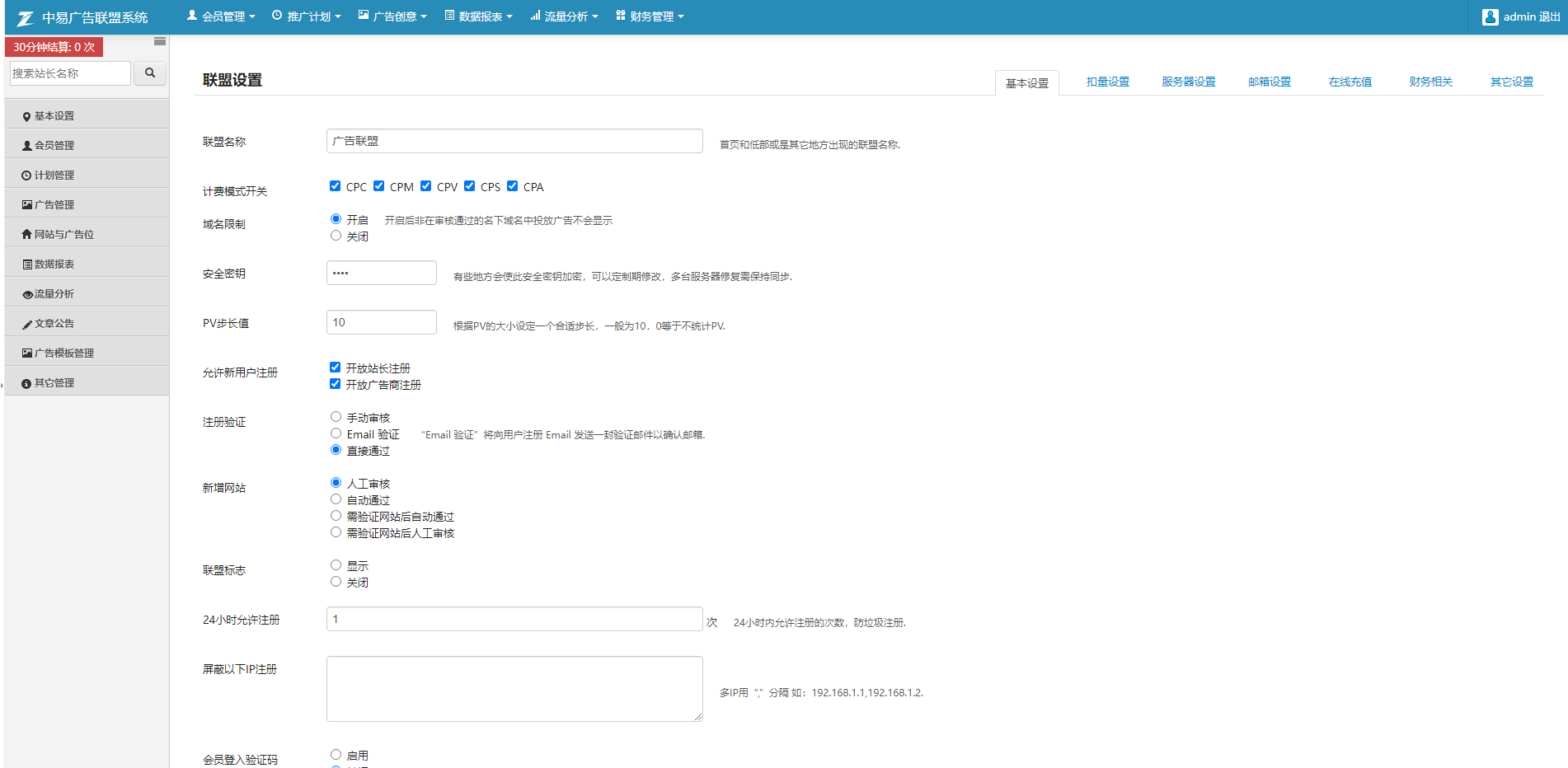Click the 会员管理 person icon in sidebar

tap(26, 146)
